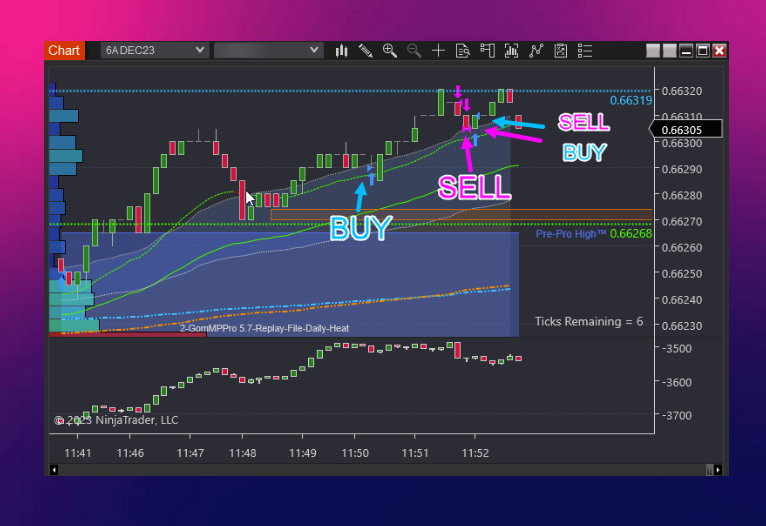The height and width of the screenshot is (526, 766).
Task: Open the bar type chart style icon
Action: point(342,50)
